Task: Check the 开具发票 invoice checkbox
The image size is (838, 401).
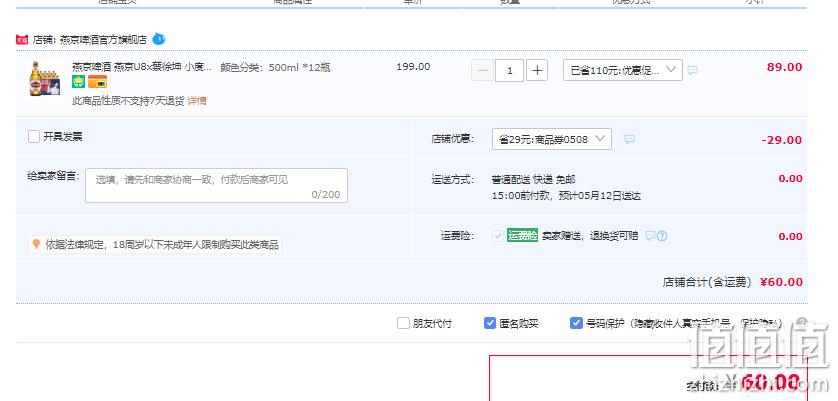Action: (x=34, y=136)
